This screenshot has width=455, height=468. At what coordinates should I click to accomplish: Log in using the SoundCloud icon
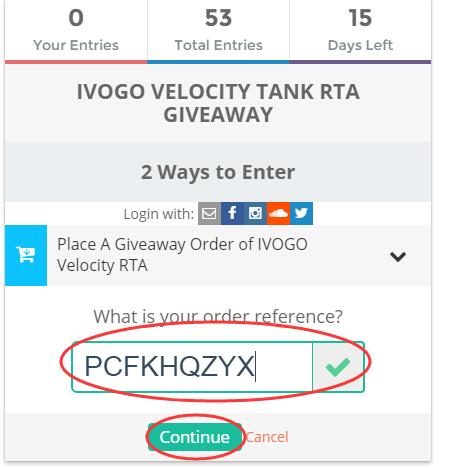tap(278, 213)
